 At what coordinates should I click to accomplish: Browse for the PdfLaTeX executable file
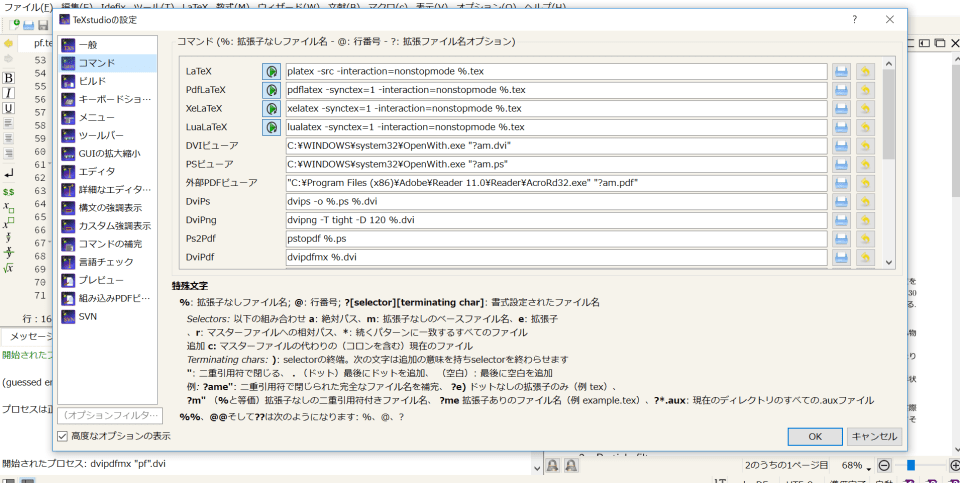click(x=842, y=90)
